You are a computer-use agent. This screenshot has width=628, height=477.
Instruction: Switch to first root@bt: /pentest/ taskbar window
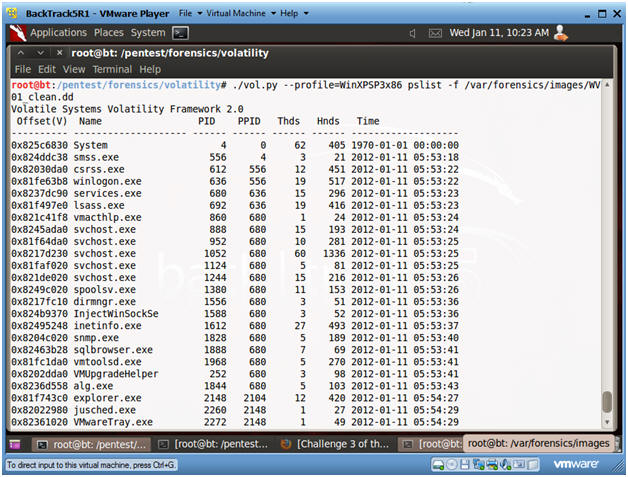point(91,445)
